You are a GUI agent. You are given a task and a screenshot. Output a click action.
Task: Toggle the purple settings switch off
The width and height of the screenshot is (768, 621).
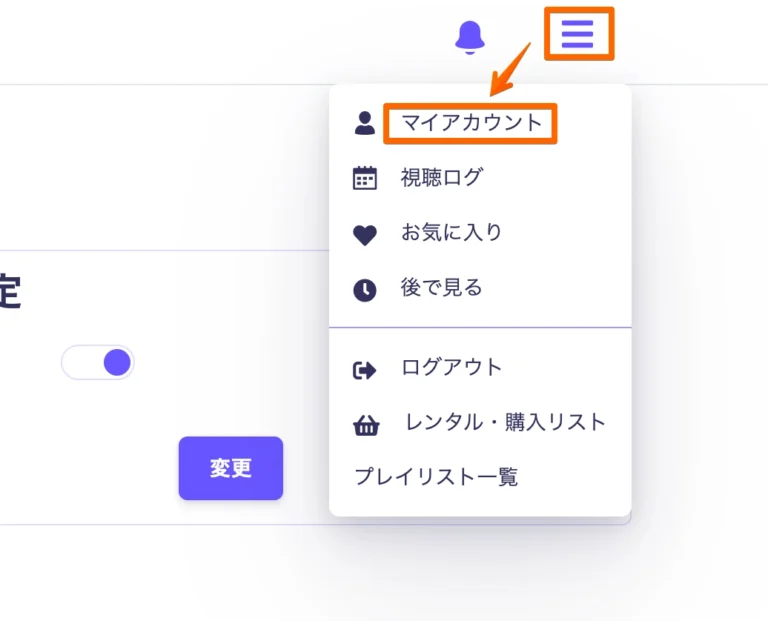[x=98, y=362]
